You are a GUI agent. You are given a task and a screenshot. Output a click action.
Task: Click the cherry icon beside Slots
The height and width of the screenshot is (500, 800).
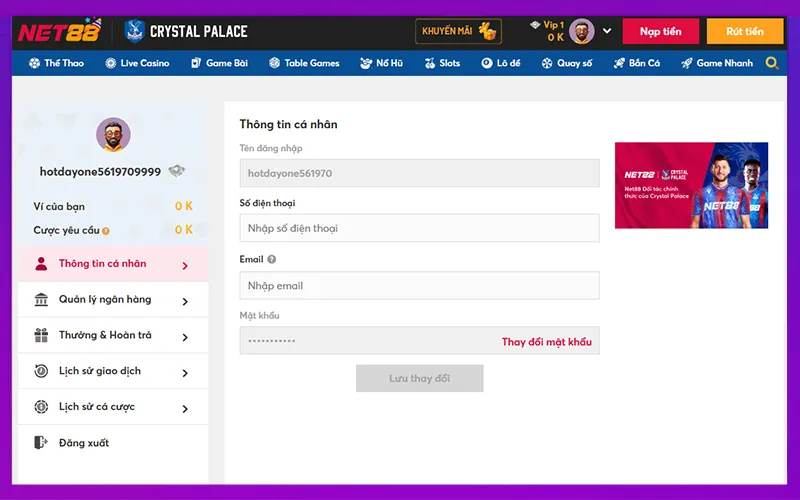point(430,63)
